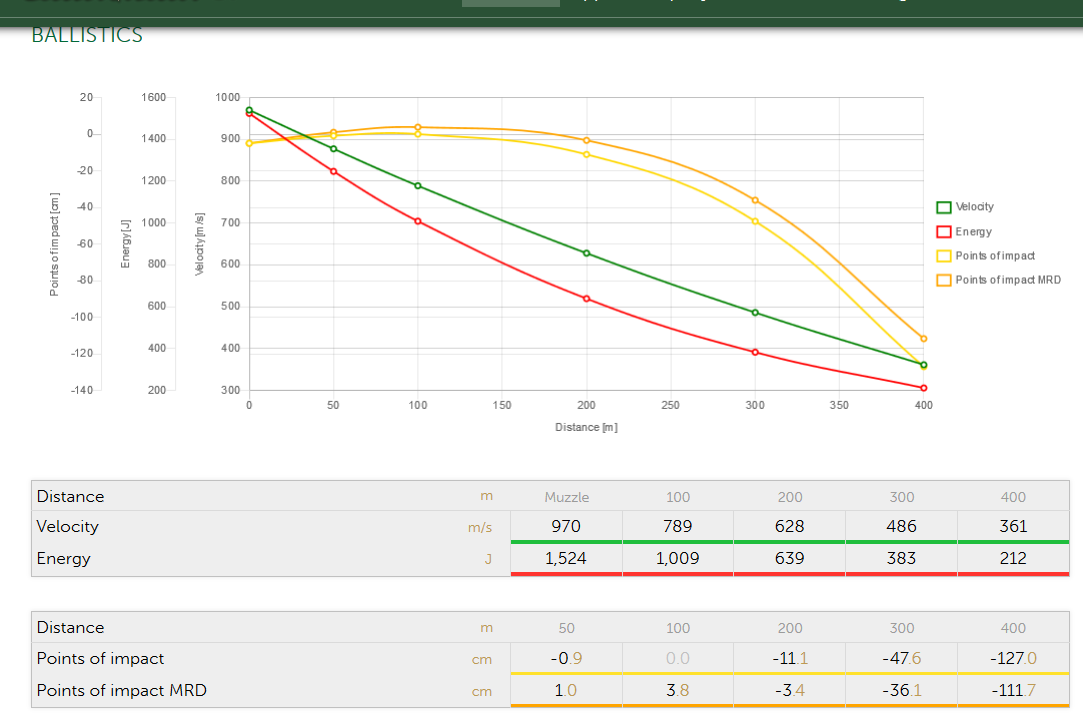Click the red energy marker at 400 m
The image size is (1083, 727).
(x=923, y=388)
